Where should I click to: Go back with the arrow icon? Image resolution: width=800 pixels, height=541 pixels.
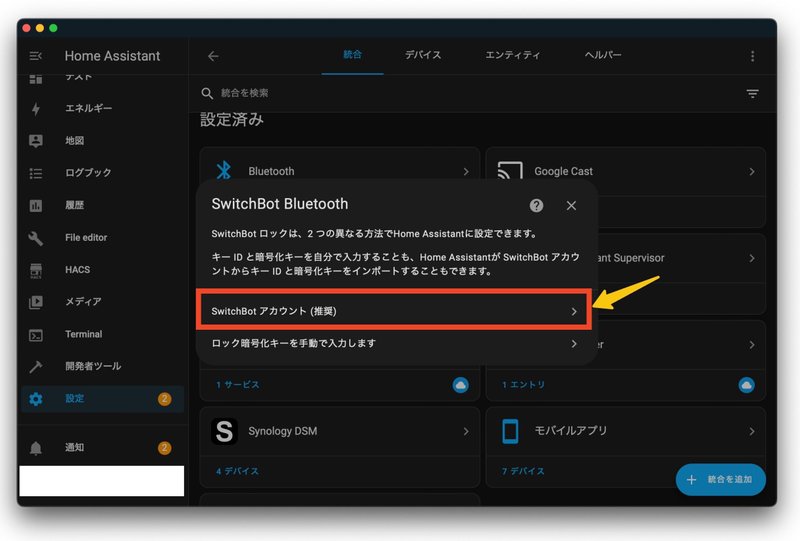pos(213,56)
